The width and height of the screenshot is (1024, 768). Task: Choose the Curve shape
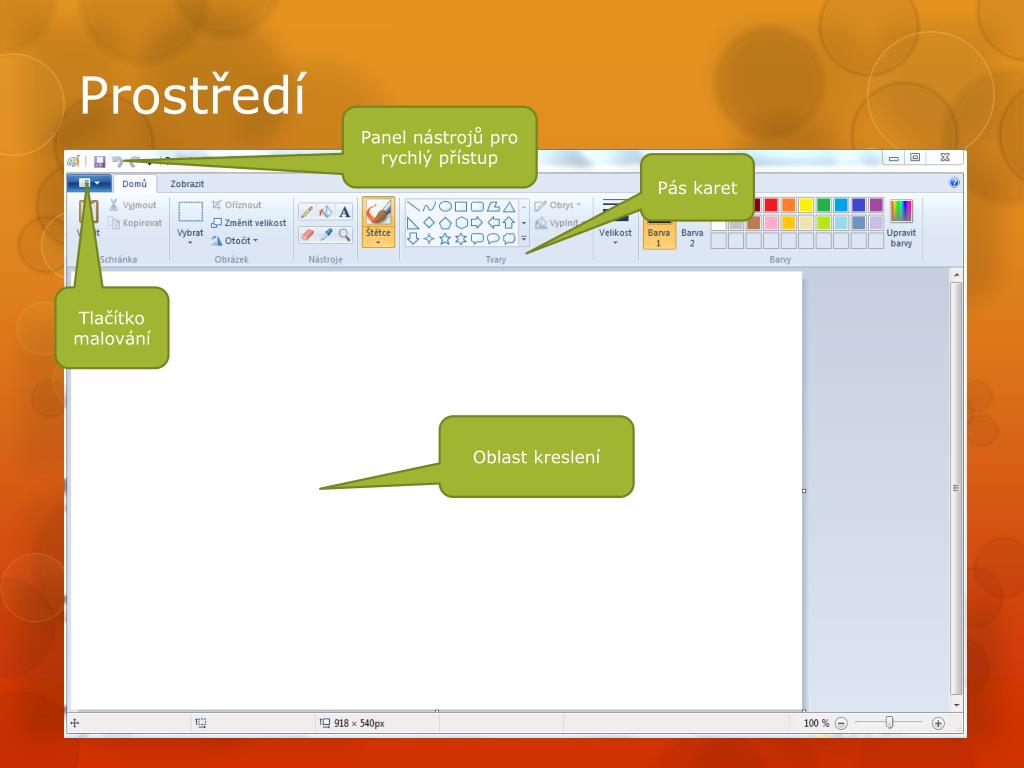(x=429, y=207)
